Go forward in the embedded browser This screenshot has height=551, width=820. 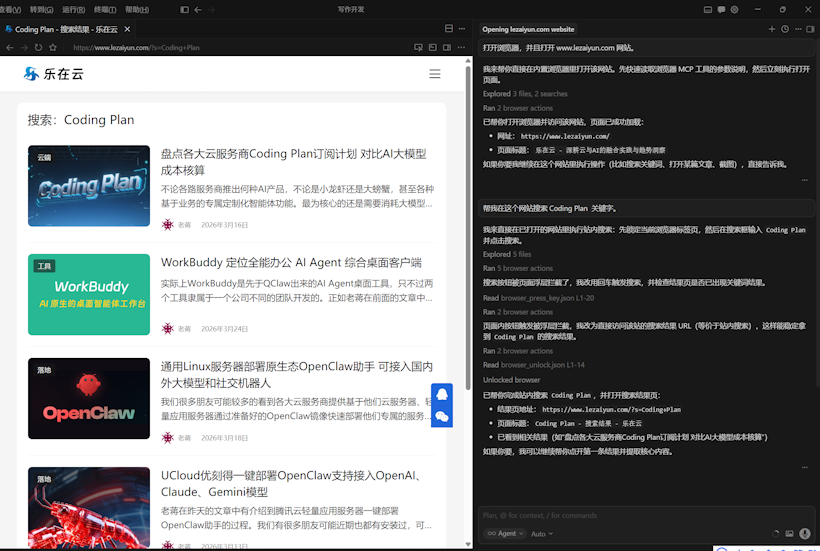point(24,48)
